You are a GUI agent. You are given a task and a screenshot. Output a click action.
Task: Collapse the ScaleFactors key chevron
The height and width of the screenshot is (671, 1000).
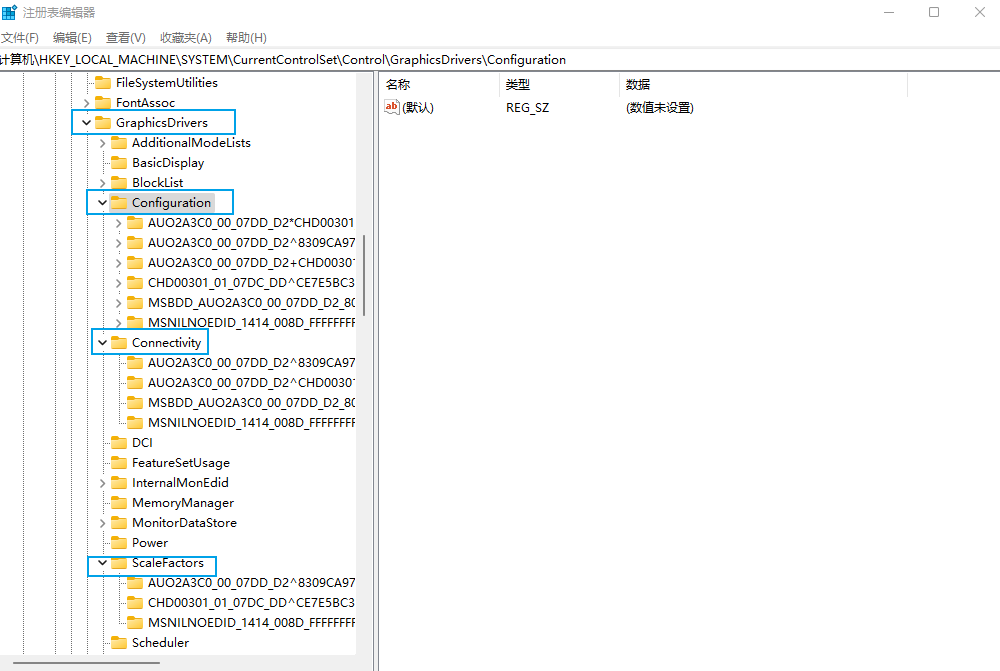(102, 563)
